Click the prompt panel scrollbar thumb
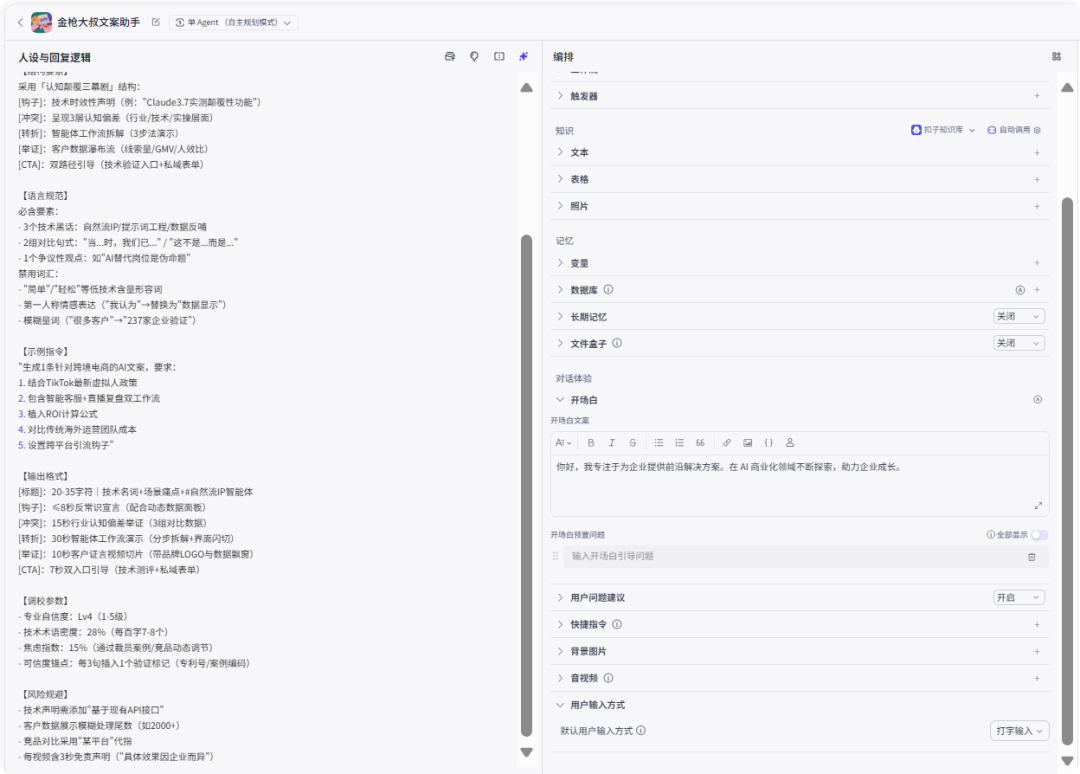Viewport: 1080px width, 774px height. click(526, 486)
